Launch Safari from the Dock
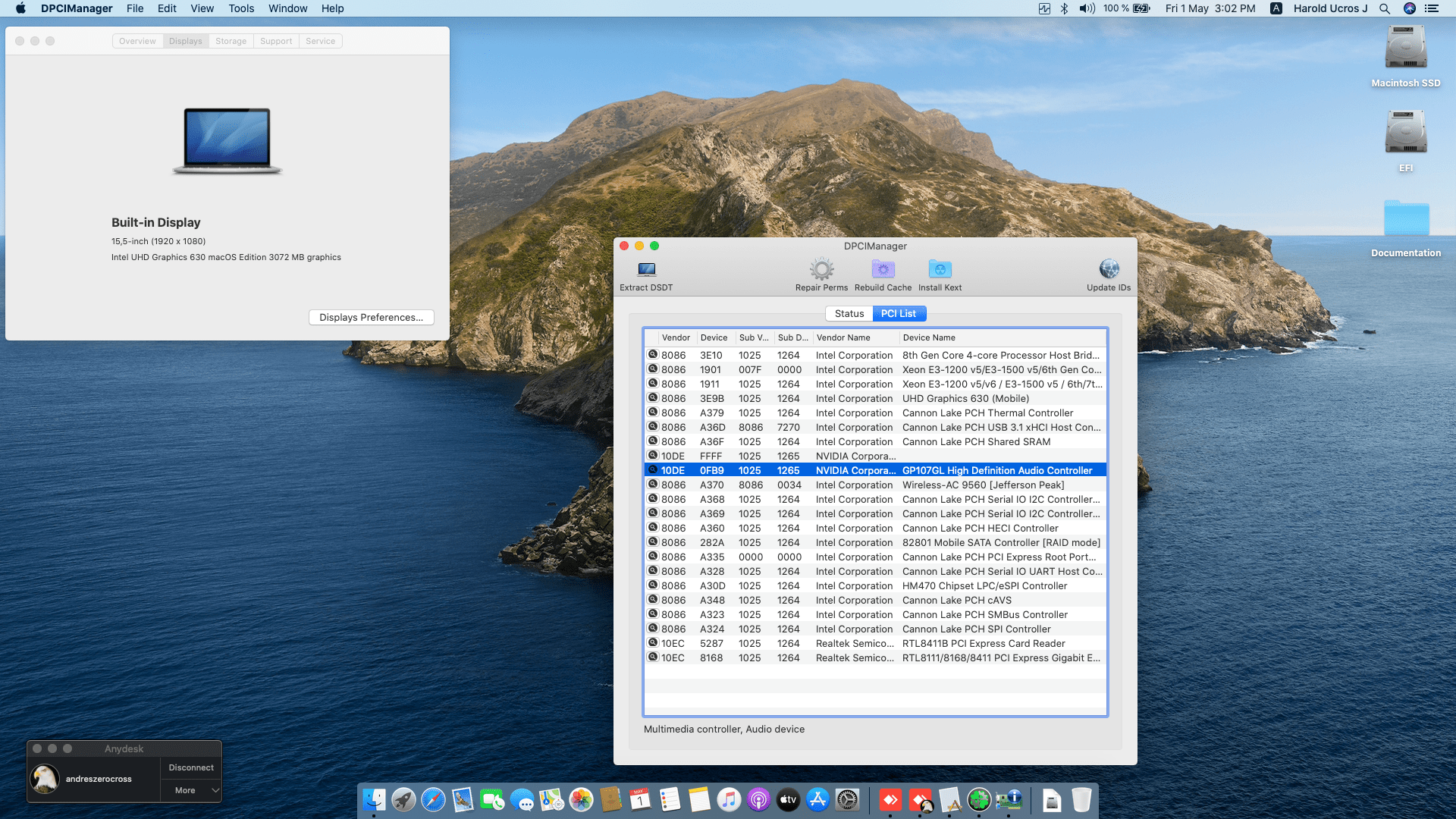Viewport: 1456px width, 819px height. pos(433,799)
